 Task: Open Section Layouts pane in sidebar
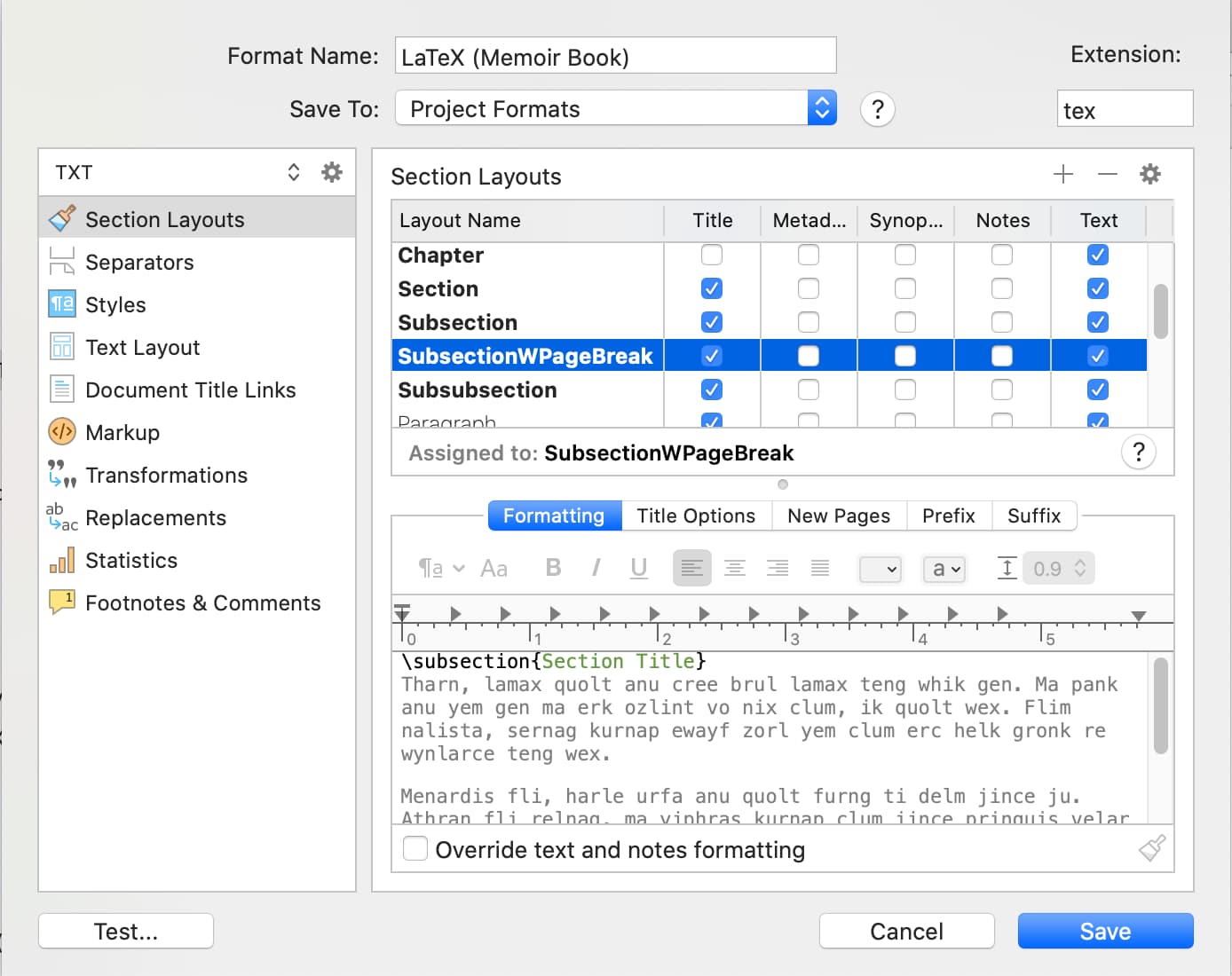pyautogui.click(x=197, y=219)
